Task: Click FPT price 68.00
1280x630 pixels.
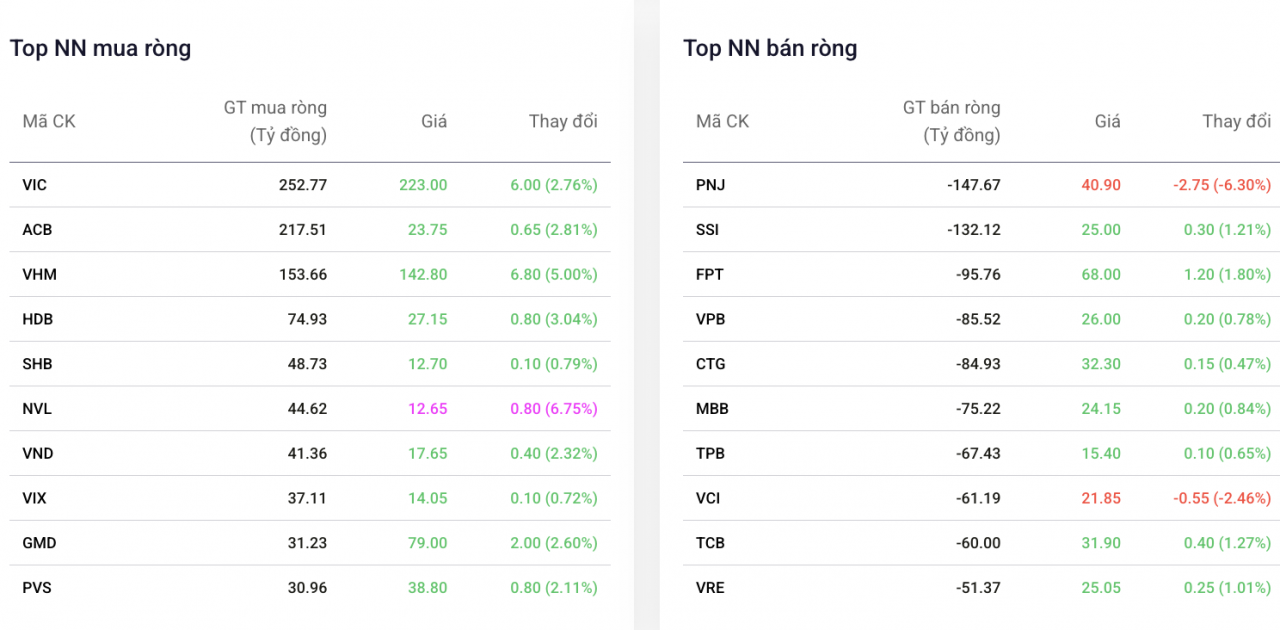Action: pos(1101,275)
